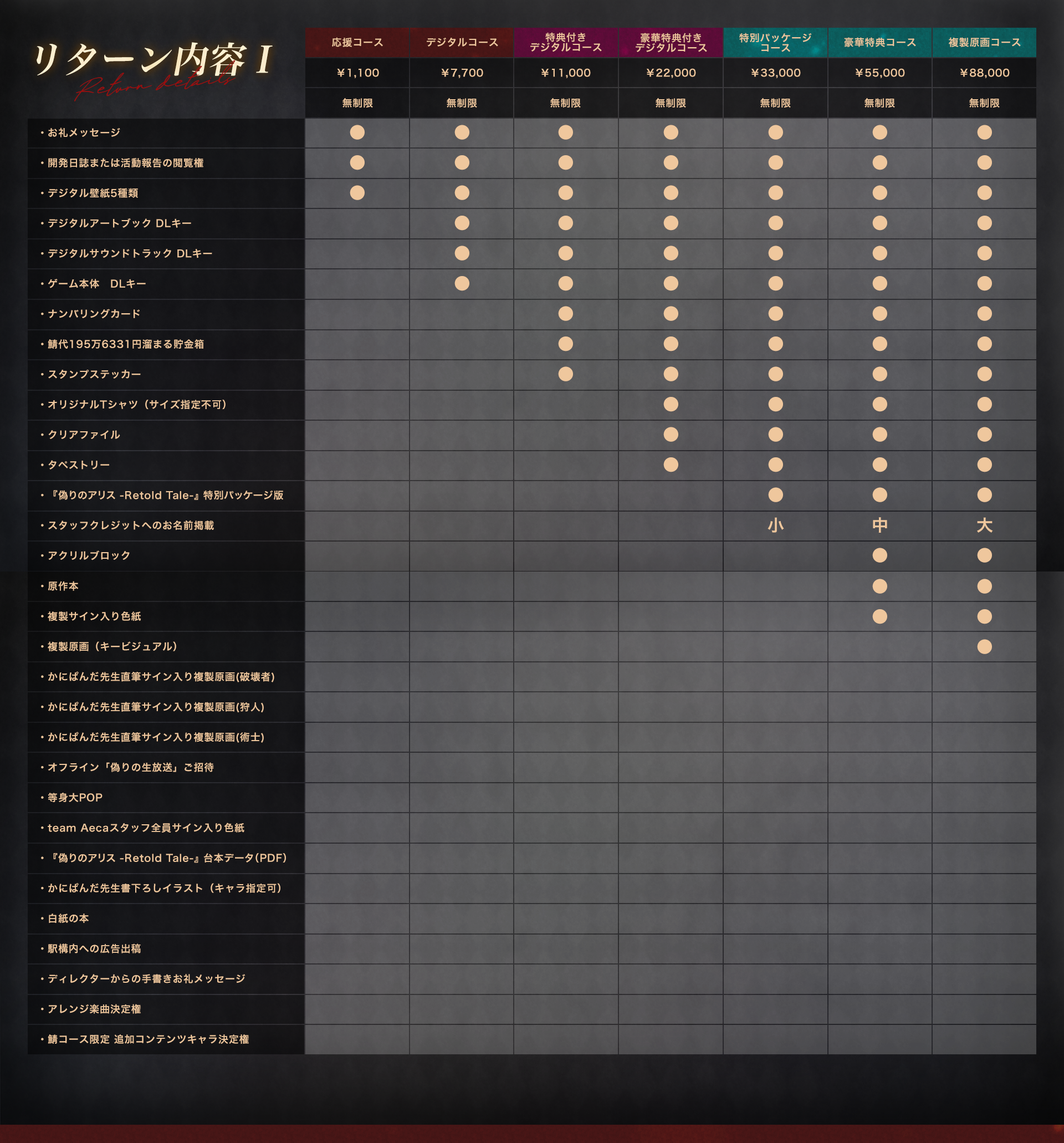The image size is (1064, 1143).
Task: Click the 中 credit size marker
Action: coord(879,525)
